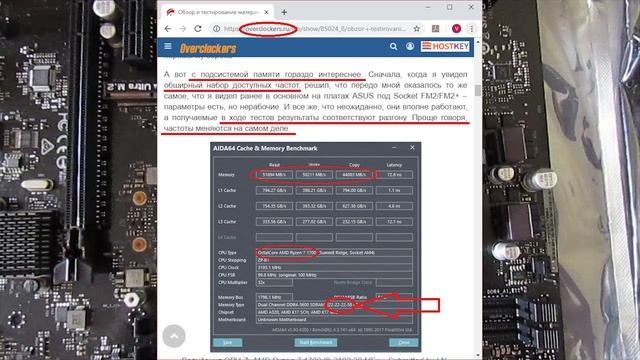This screenshot has height=360, width=640.
Task: Reload the current page
Action: pos(198,29)
